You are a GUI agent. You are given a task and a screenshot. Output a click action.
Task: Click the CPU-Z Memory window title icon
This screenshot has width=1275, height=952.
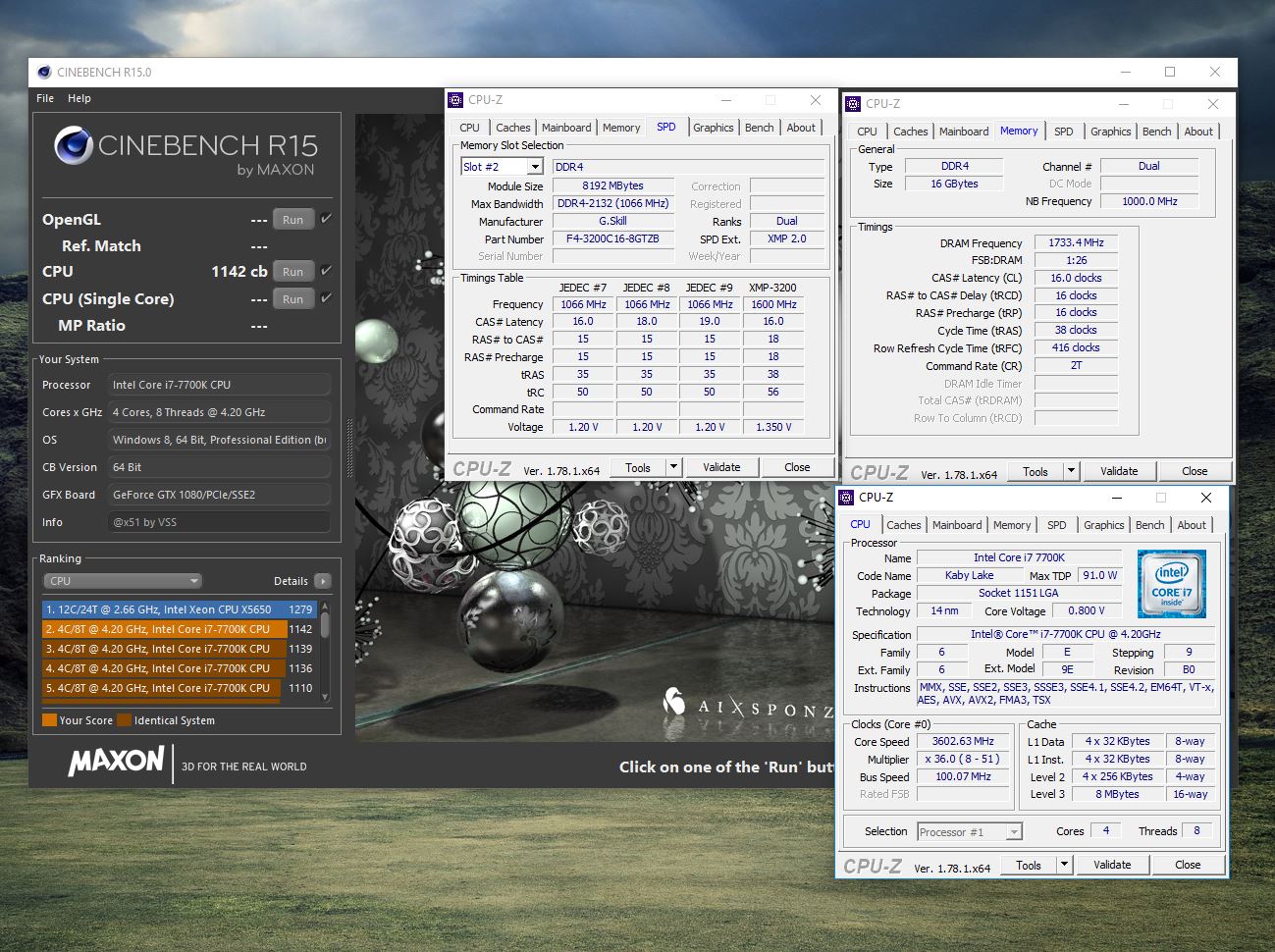pos(853,104)
